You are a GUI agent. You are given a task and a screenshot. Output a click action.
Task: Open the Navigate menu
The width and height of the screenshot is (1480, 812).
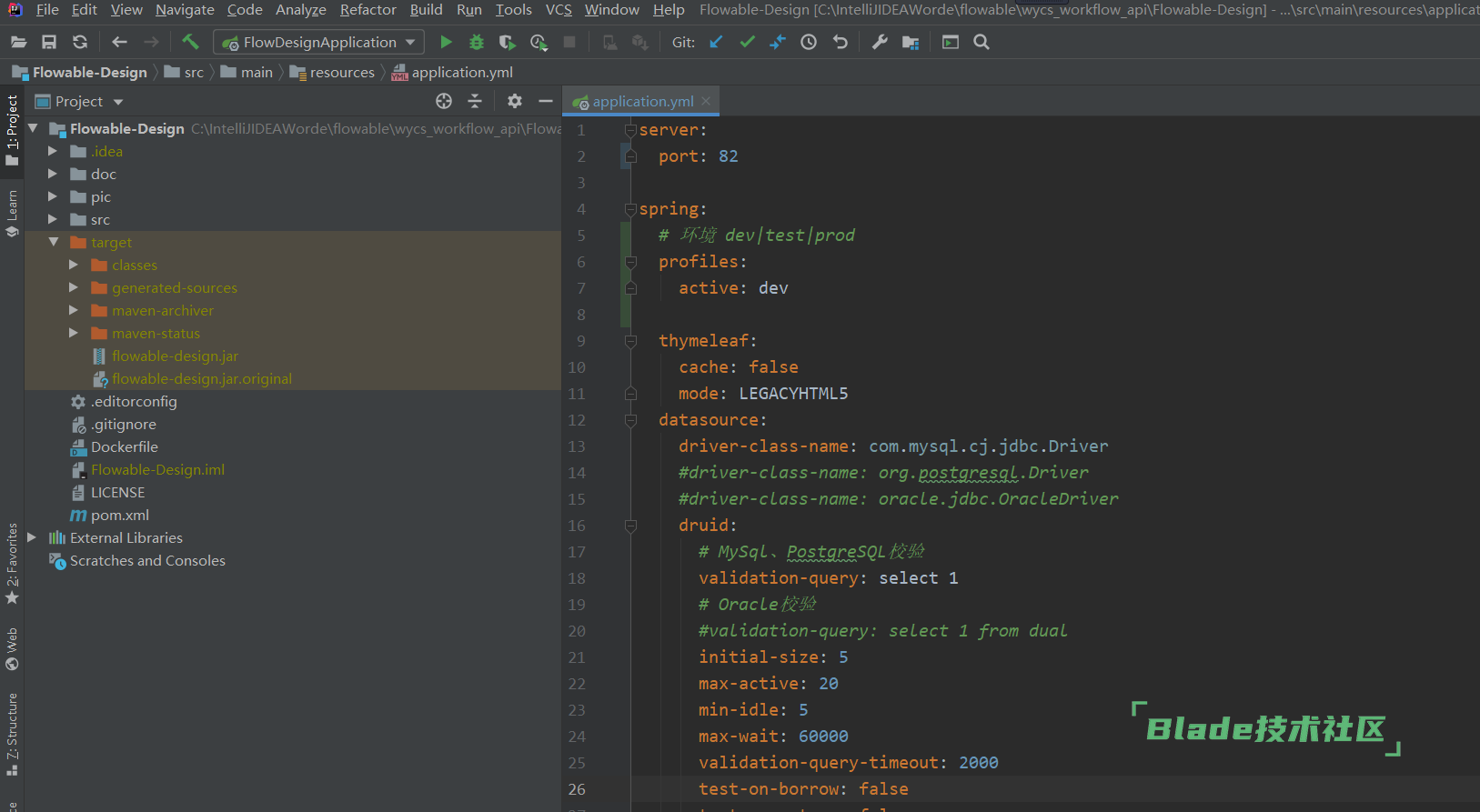[185, 10]
